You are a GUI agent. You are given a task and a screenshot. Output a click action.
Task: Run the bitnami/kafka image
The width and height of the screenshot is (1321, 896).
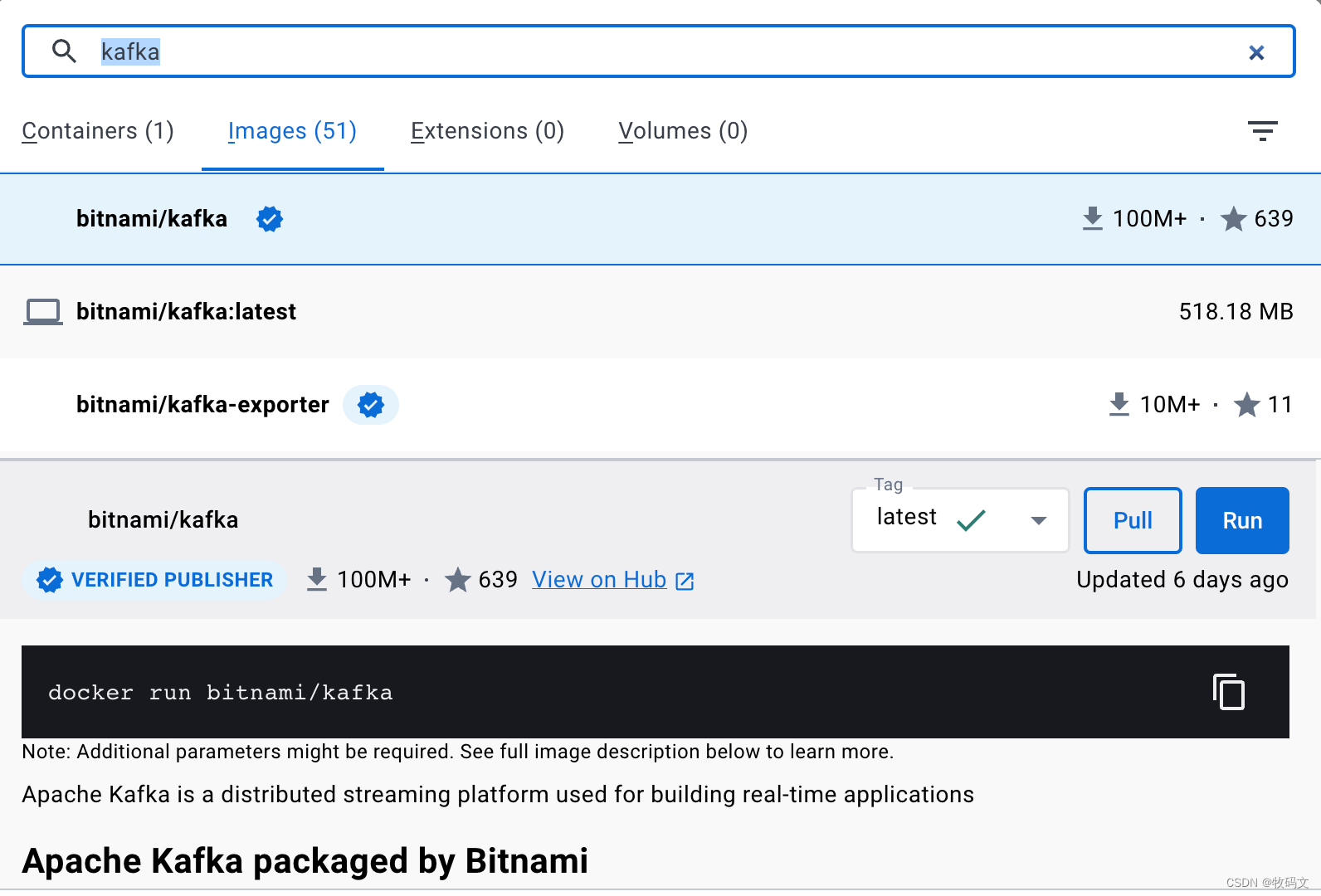(1242, 520)
